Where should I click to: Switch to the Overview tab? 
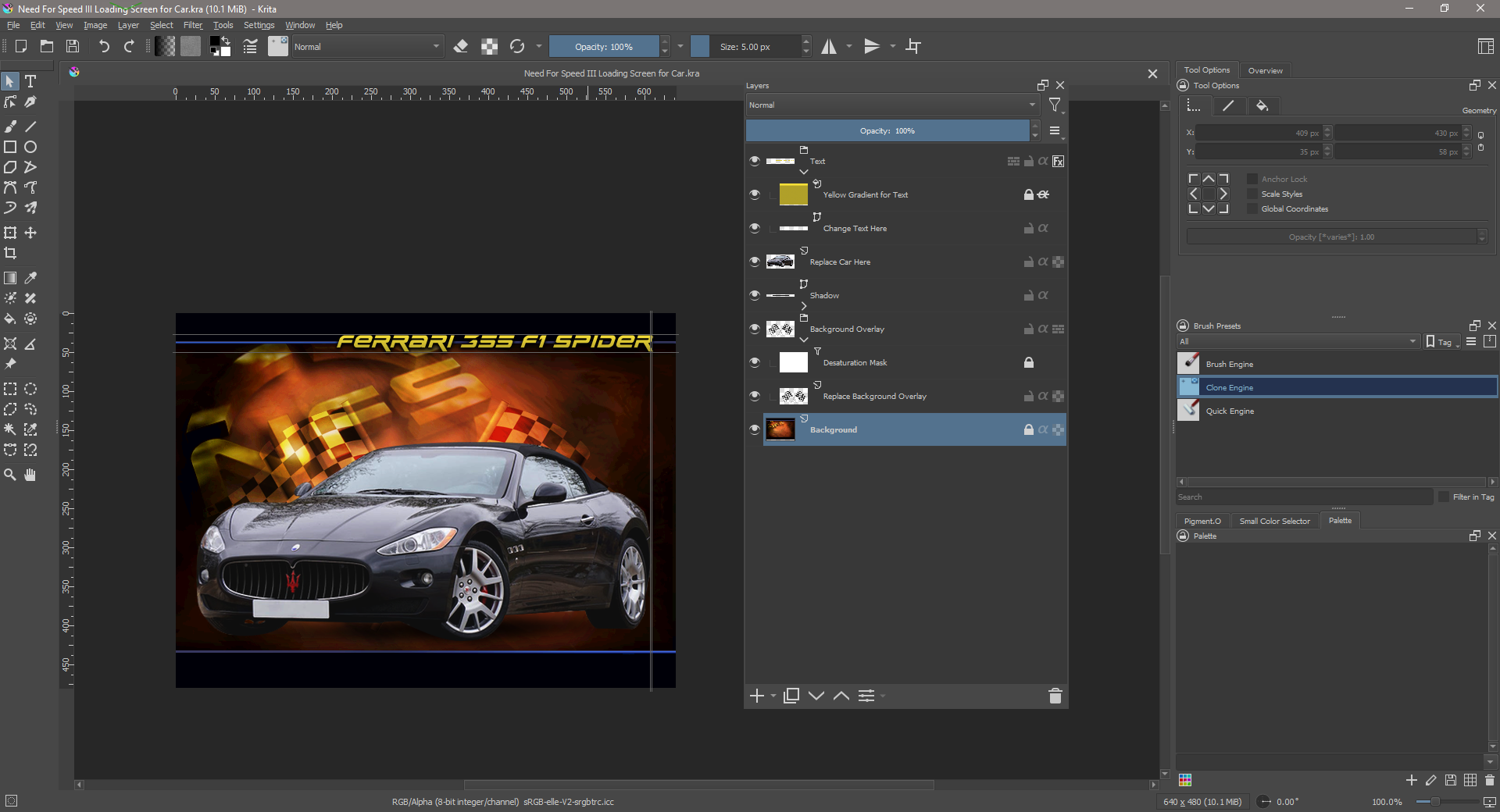[1265, 70]
